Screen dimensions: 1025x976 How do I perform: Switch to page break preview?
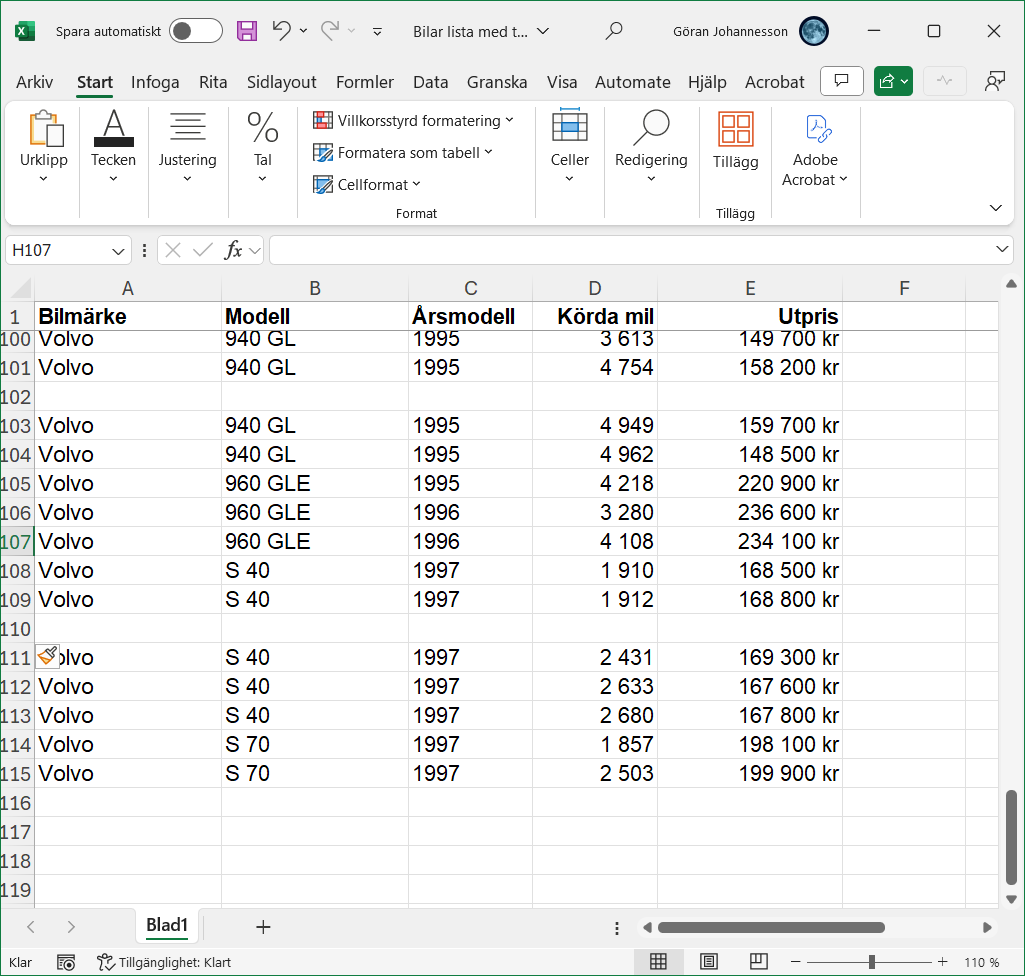click(758, 962)
